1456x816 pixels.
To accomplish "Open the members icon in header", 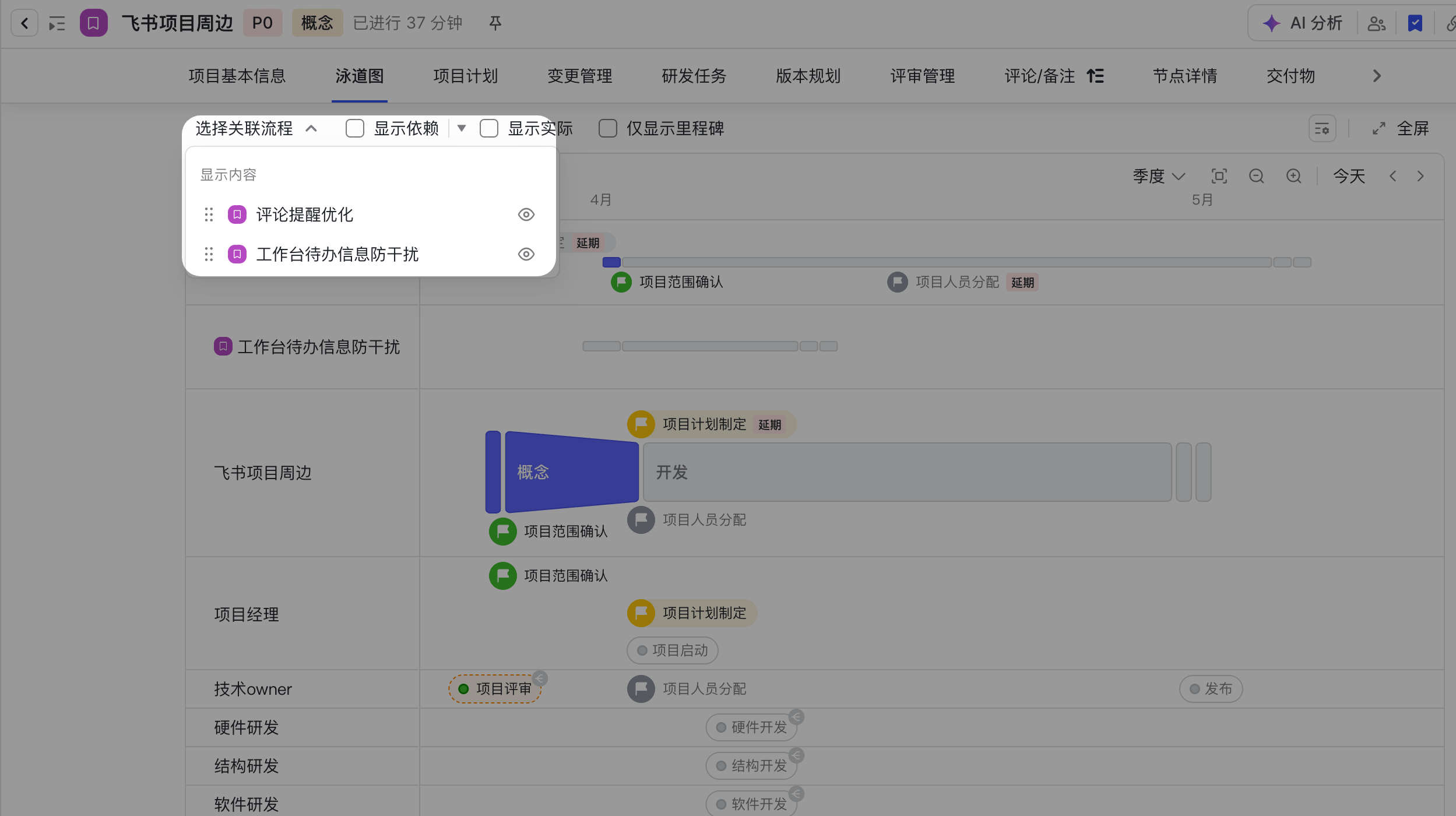I will pyautogui.click(x=1377, y=23).
